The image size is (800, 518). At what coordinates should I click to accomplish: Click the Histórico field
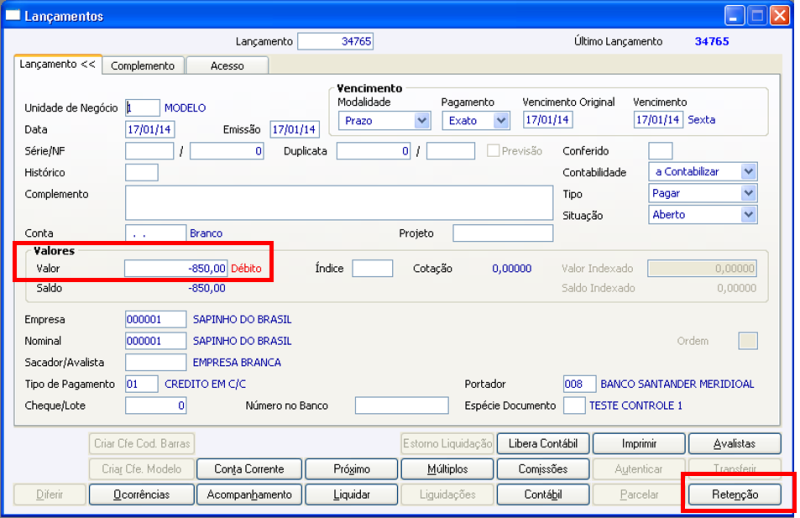click(141, 172)
